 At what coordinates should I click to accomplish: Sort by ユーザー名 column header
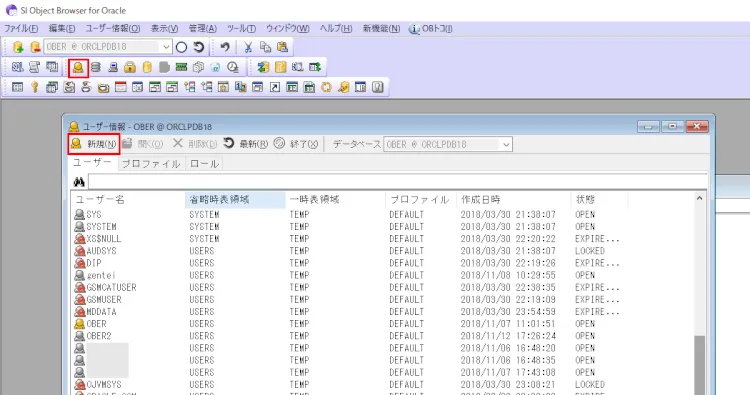[128, 199]
